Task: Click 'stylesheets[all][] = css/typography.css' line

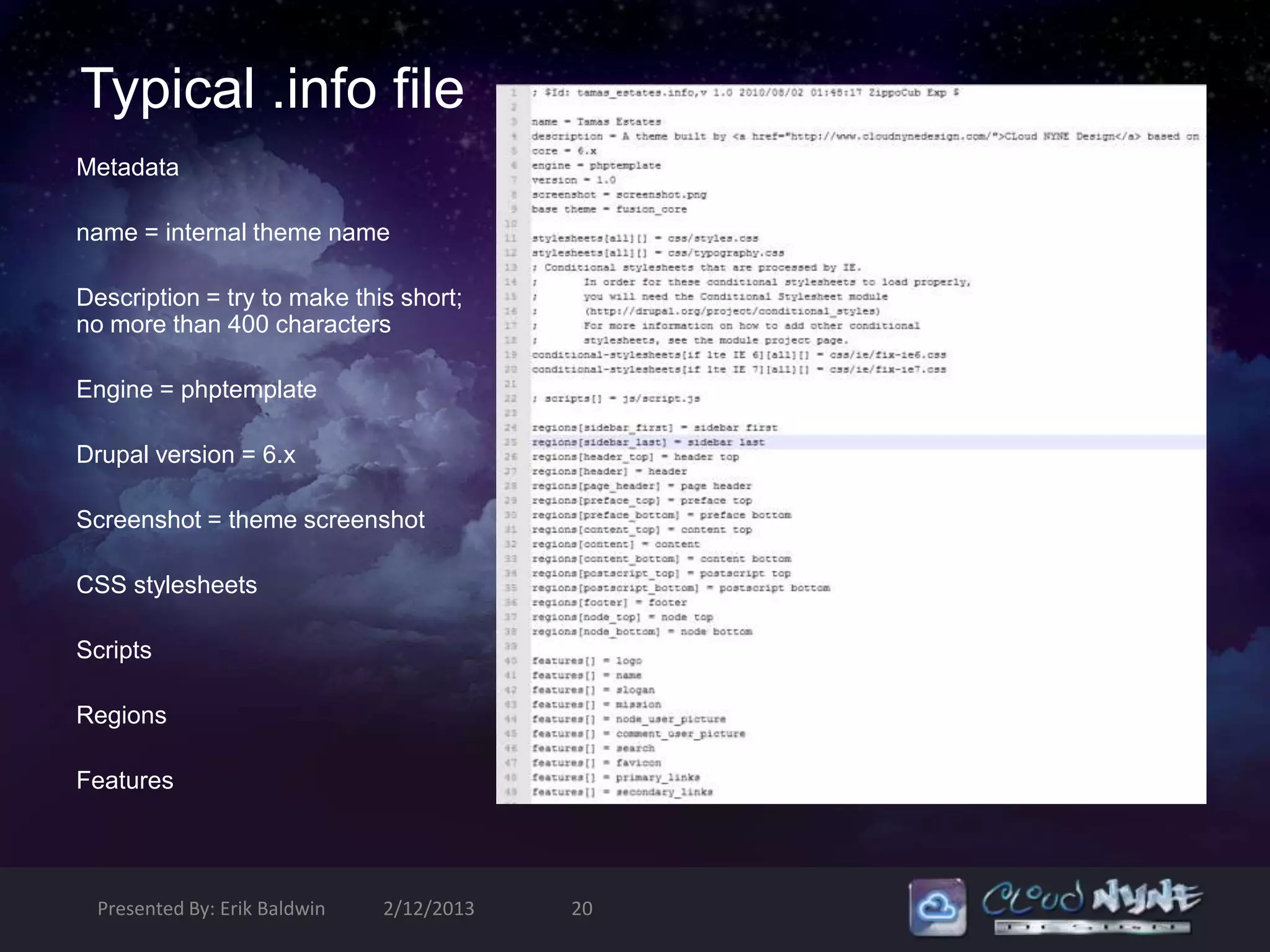Action: click(x=658, y=253)
